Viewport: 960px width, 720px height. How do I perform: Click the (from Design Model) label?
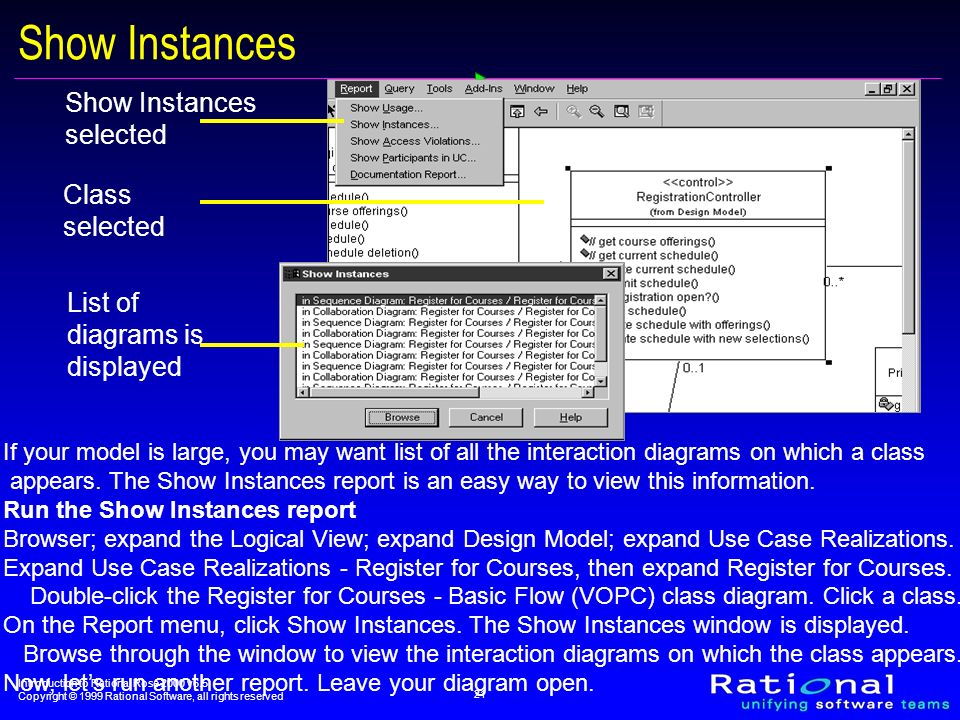click(698, 212)
